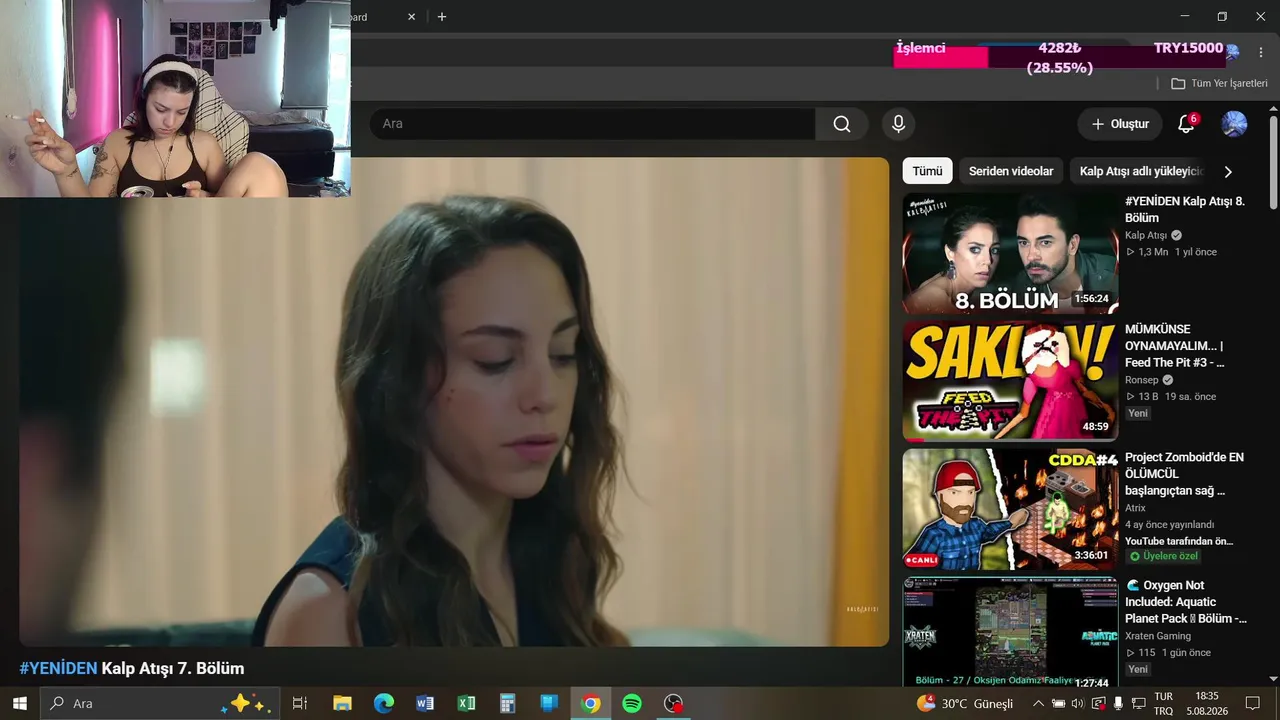This screenshot has height=720, width=1280.
Task: Click the main video player
Action: (x=454, y=402)
